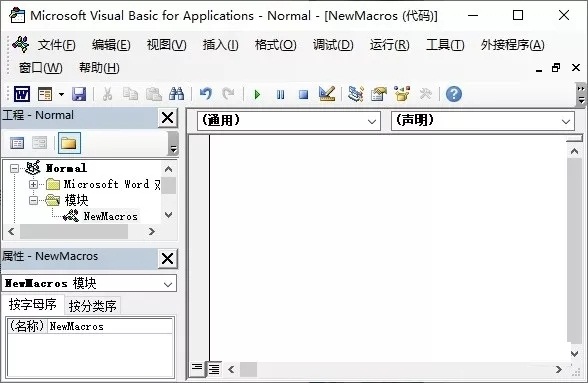This screenshot has width=588, height=383.
Task: Click project tree scroll down arrow
Action: click(x=169, y=215)
